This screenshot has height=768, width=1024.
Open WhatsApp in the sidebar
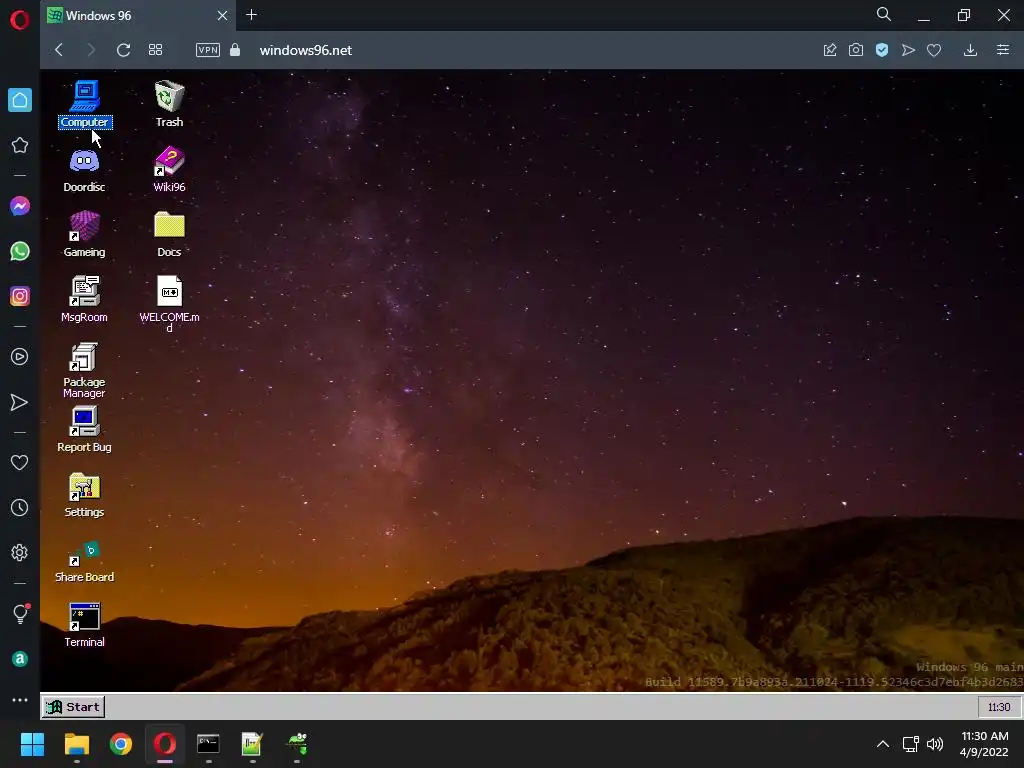point(20,251)
